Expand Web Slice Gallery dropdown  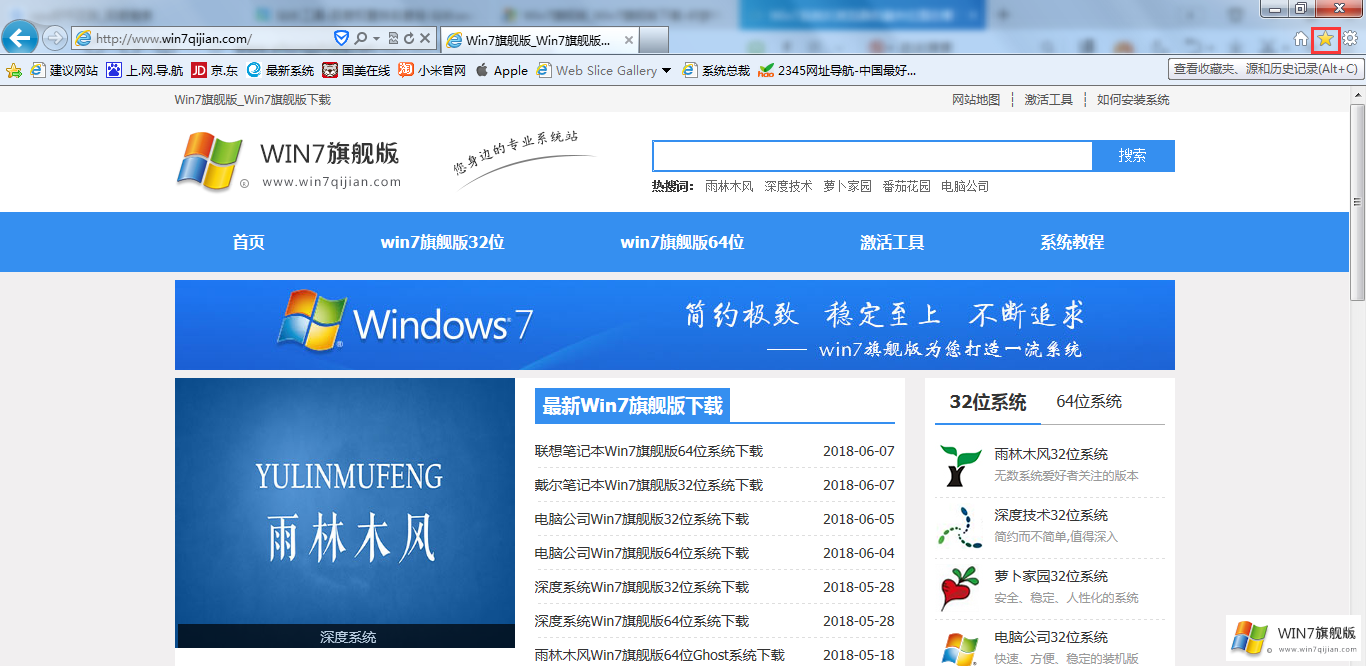[x=667, y=71]
